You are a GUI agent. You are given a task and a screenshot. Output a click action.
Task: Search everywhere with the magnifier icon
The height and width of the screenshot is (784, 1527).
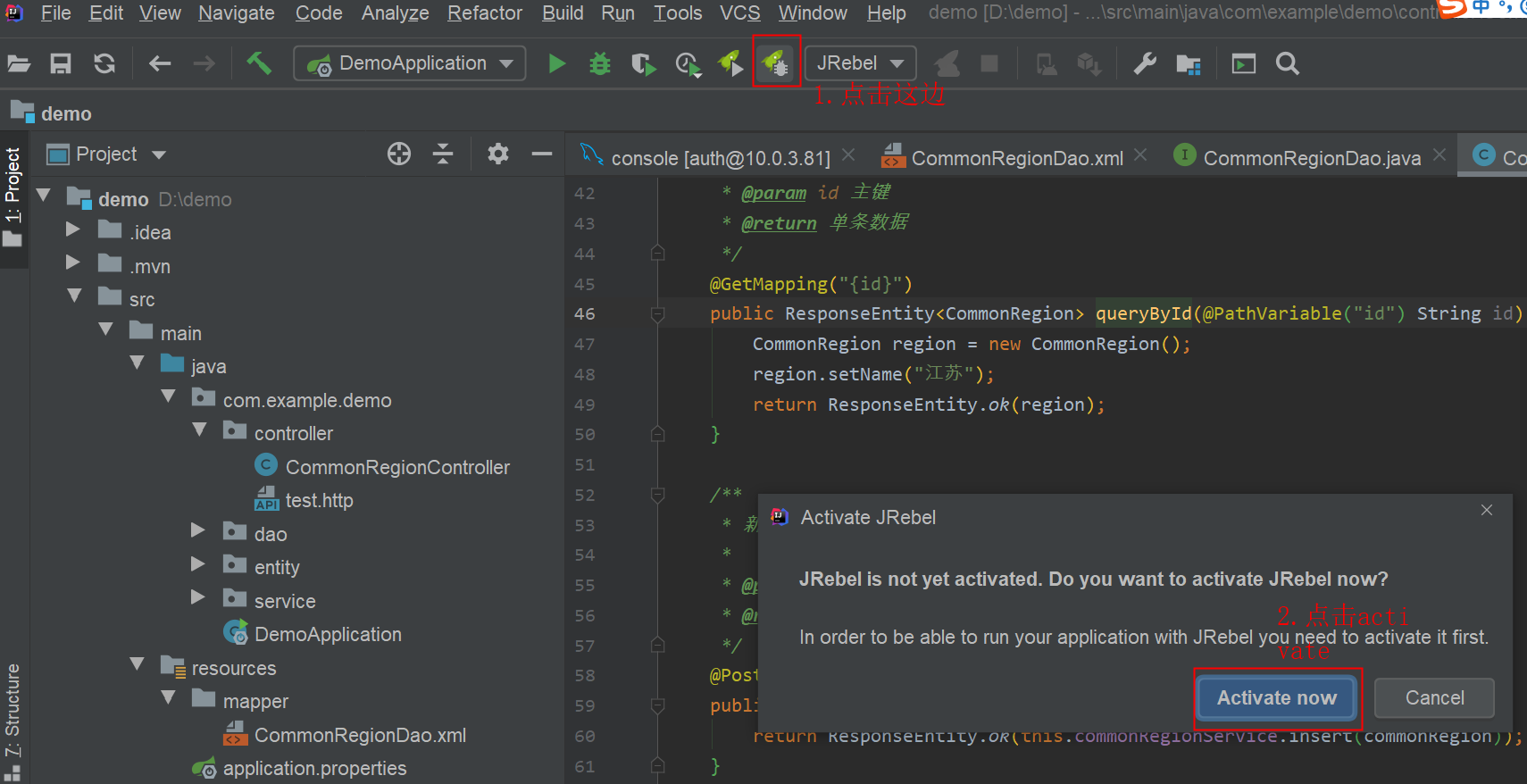click(1287, 63)
